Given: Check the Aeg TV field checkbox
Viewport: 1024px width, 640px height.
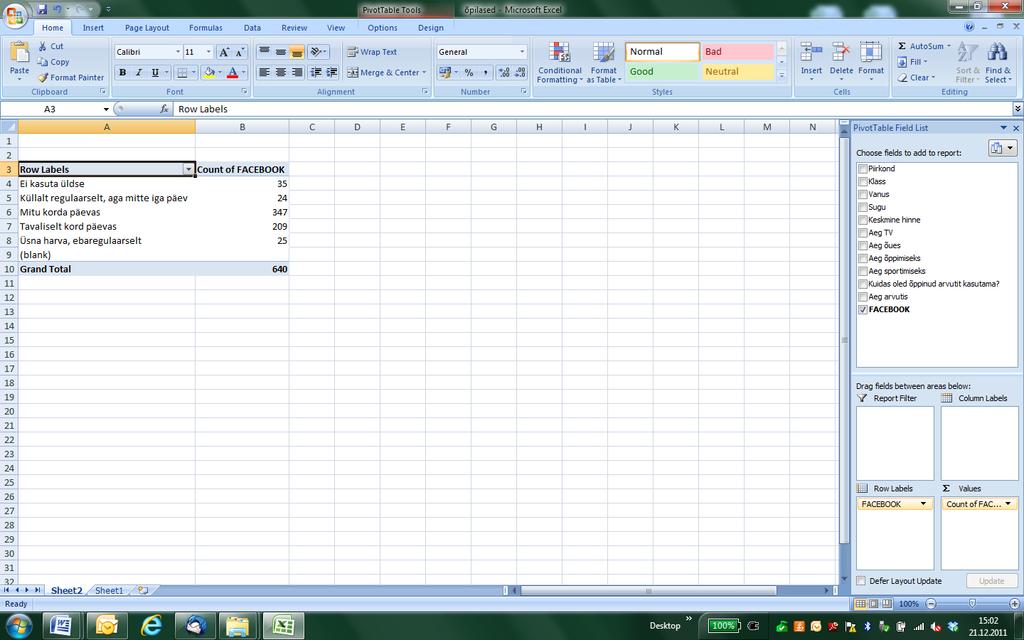Looking at the screenshot, I should (863, 233).
